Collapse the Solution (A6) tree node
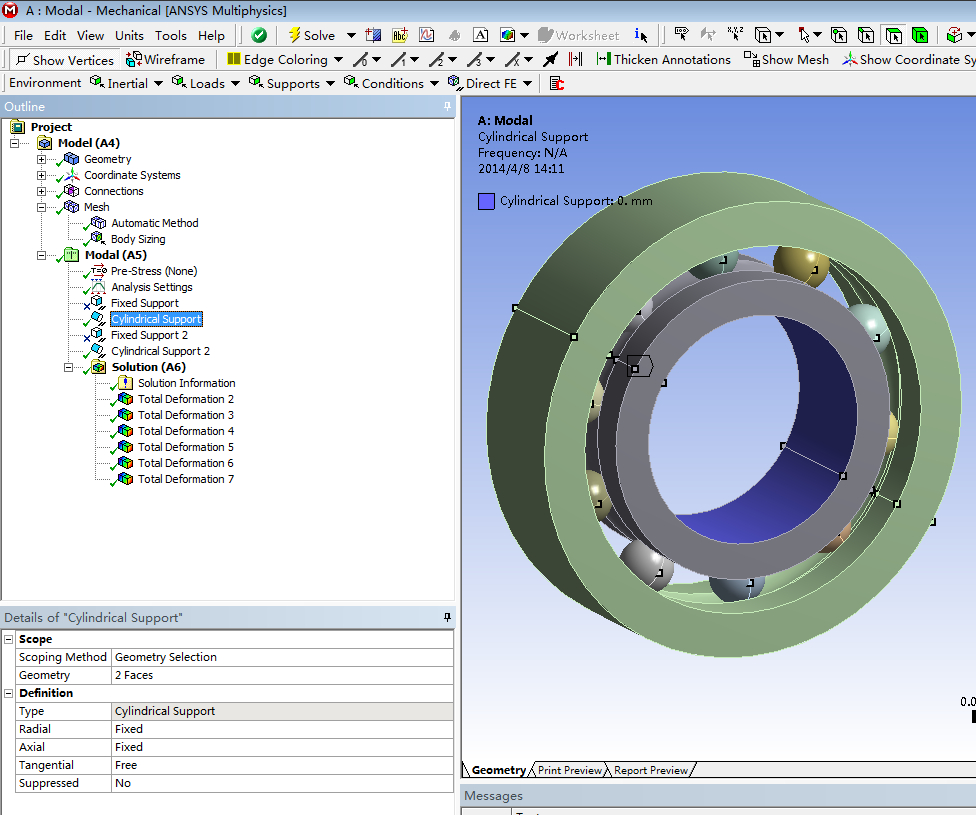This screenshot has height=815, width=976. (69, 367)
